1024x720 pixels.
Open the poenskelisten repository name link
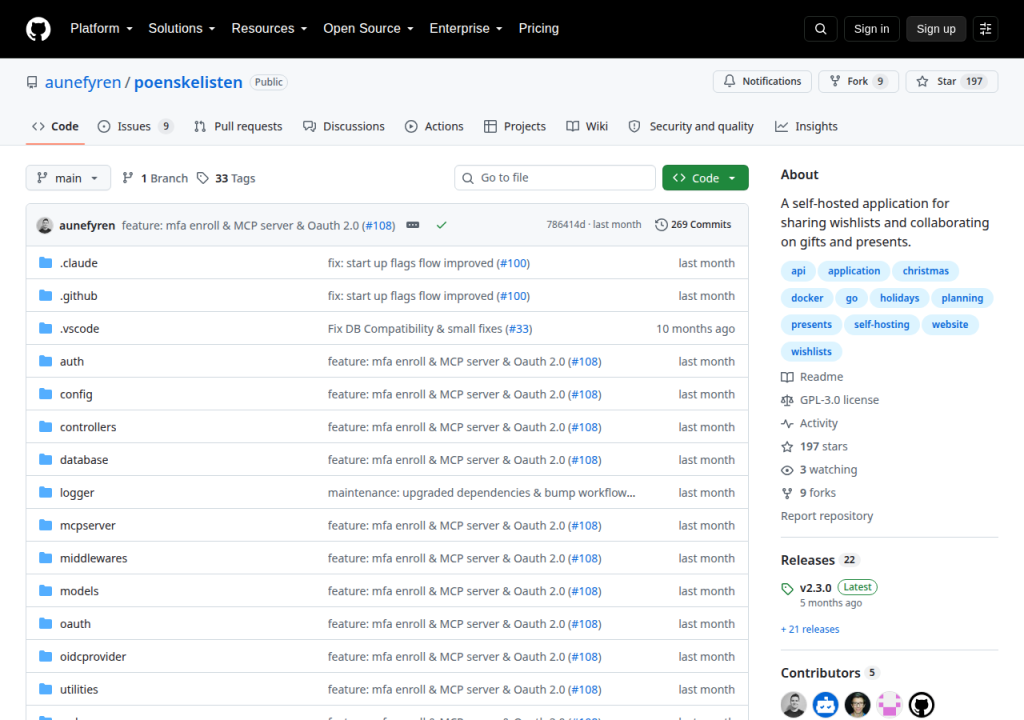coord(188,82)
